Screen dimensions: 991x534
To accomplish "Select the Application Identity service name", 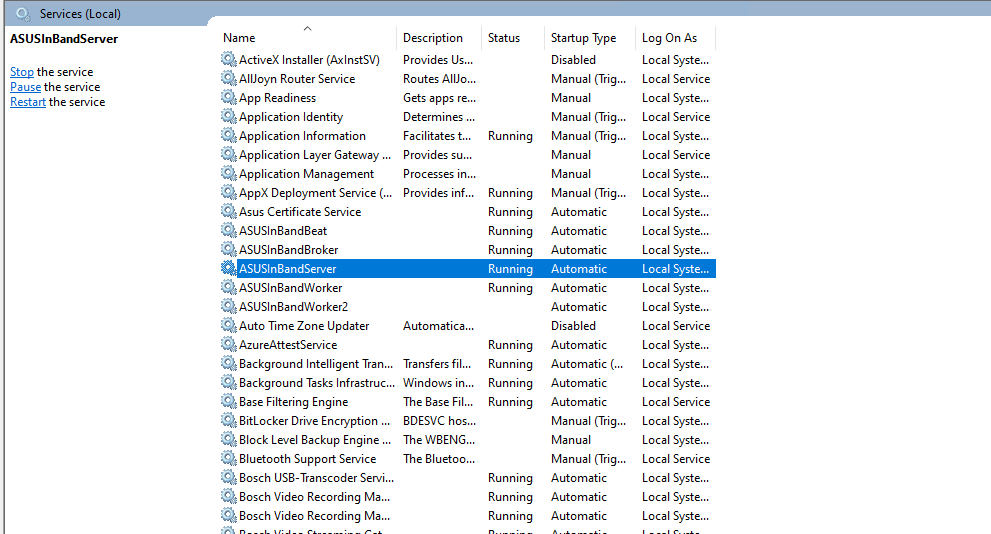I will pyautogui.click(x=291, y=117).
